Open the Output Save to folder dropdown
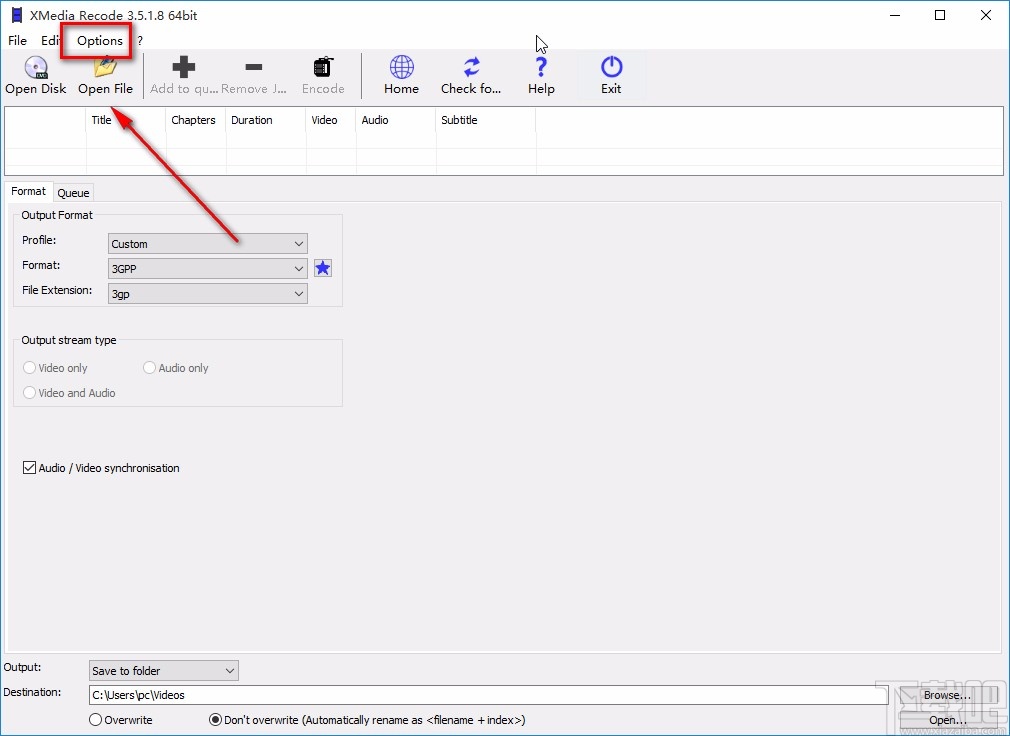 tap(163, 671)
